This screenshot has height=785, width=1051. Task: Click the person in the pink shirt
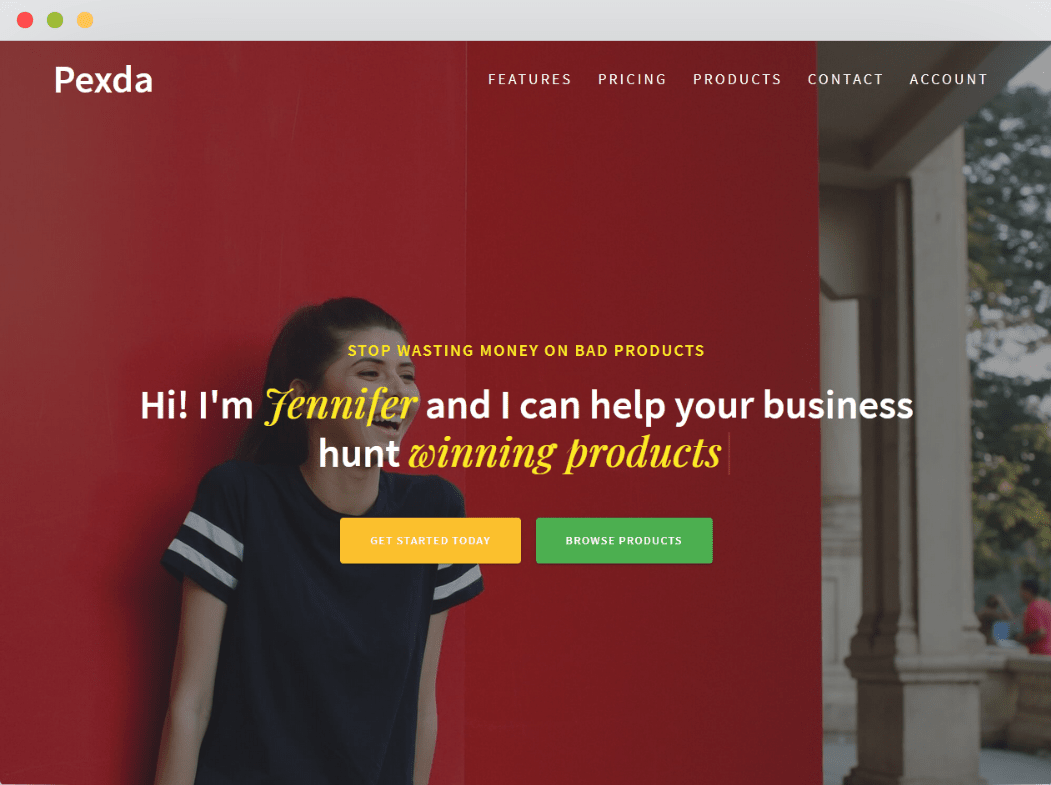coord(1036,617)
